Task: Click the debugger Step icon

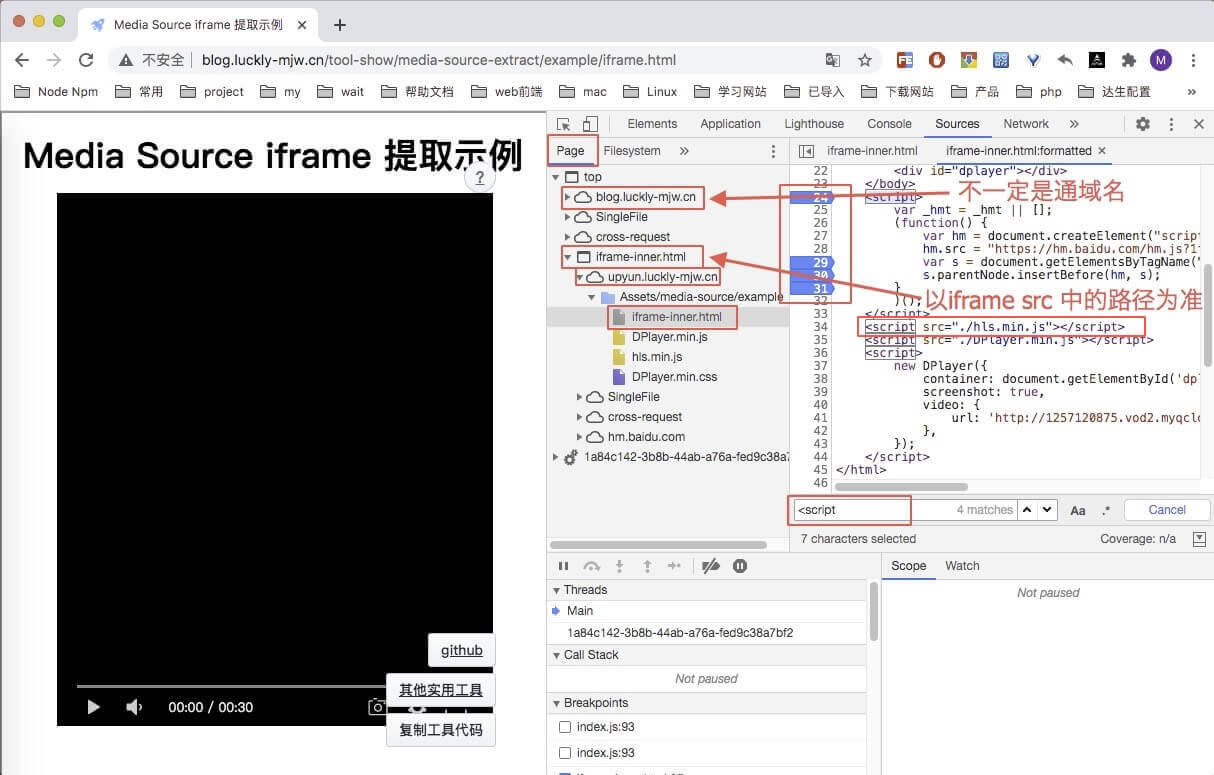Action: 675,566
